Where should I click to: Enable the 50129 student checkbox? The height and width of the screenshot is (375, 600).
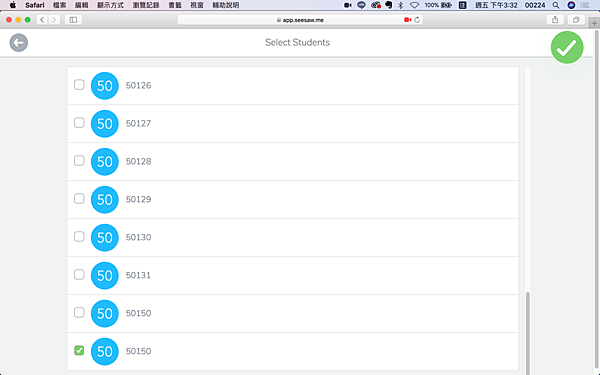(x=79, y=199)
